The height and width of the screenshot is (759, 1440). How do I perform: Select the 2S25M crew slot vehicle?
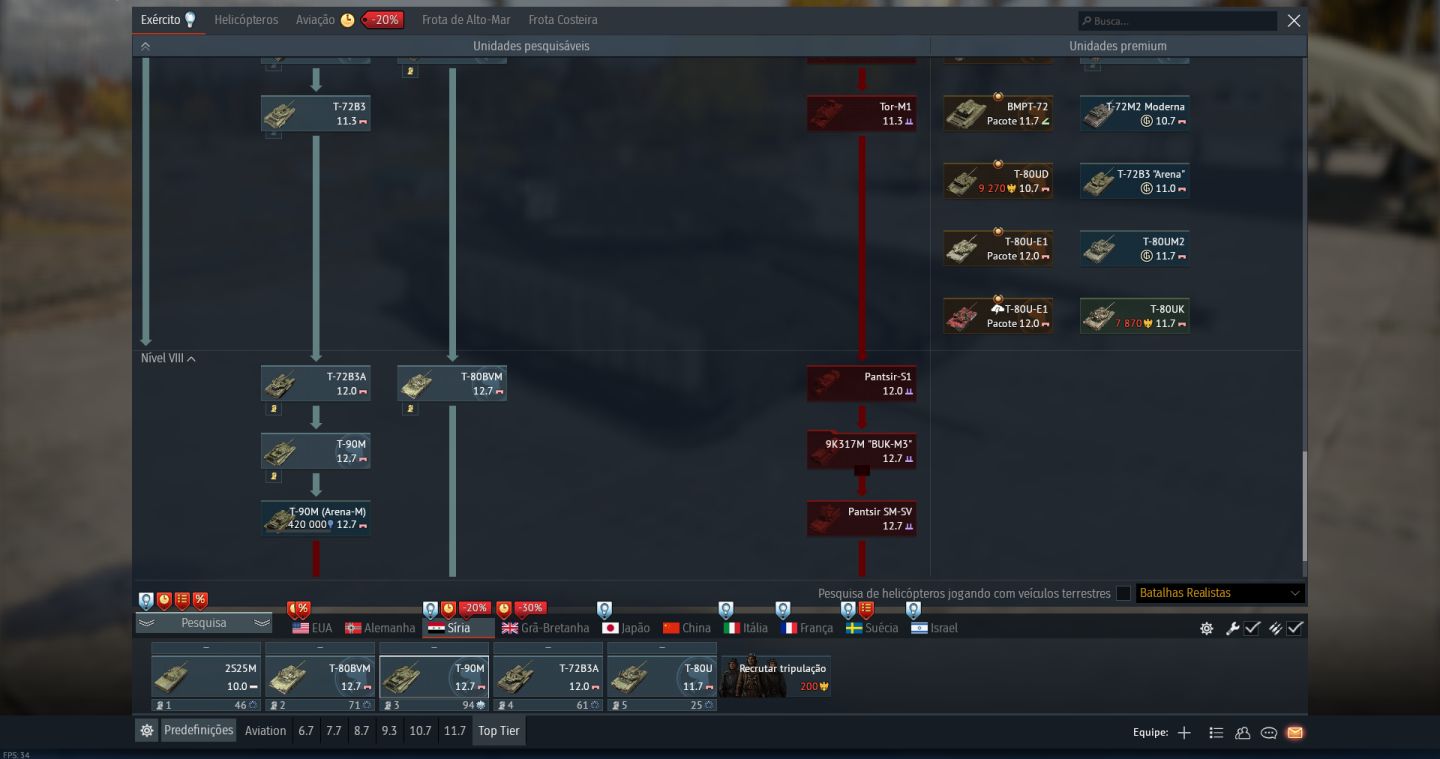click(206, 677)
